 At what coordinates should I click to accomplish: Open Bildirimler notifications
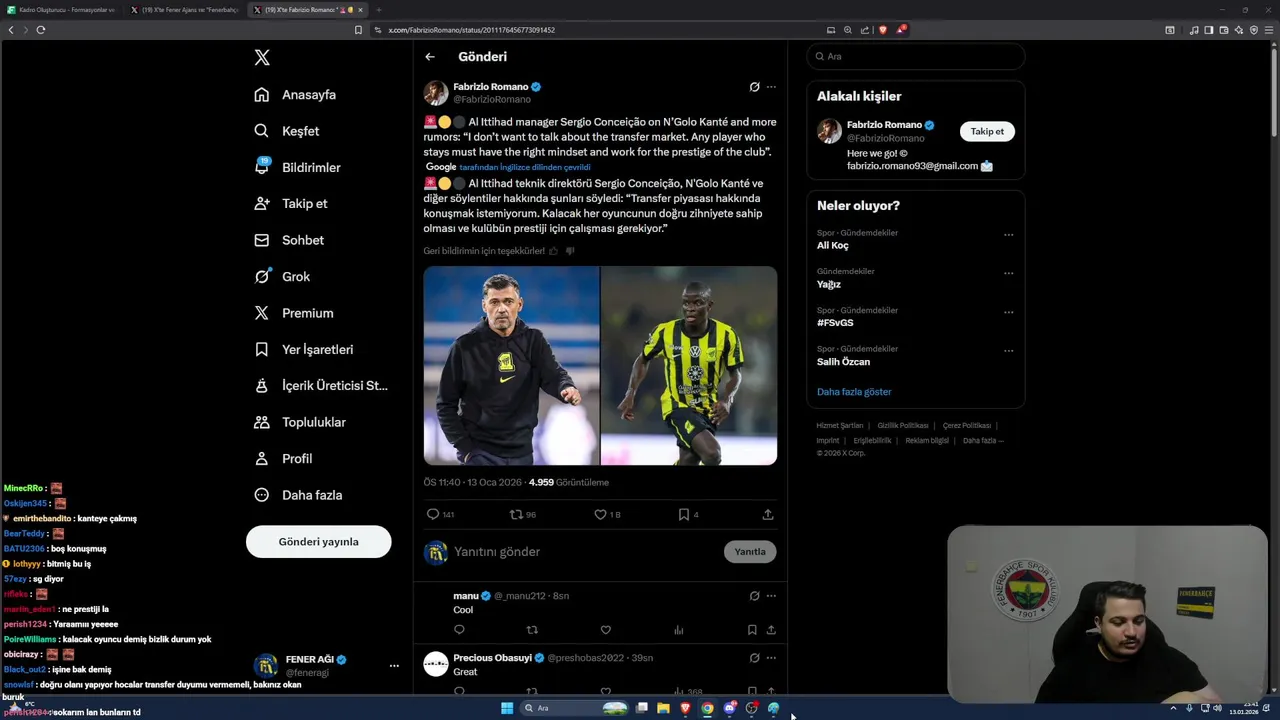297,167
